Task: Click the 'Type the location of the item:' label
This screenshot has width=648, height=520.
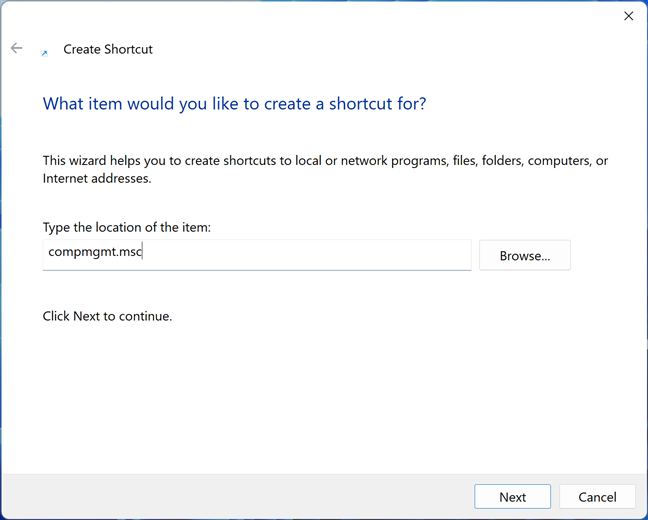Action: 127,227
